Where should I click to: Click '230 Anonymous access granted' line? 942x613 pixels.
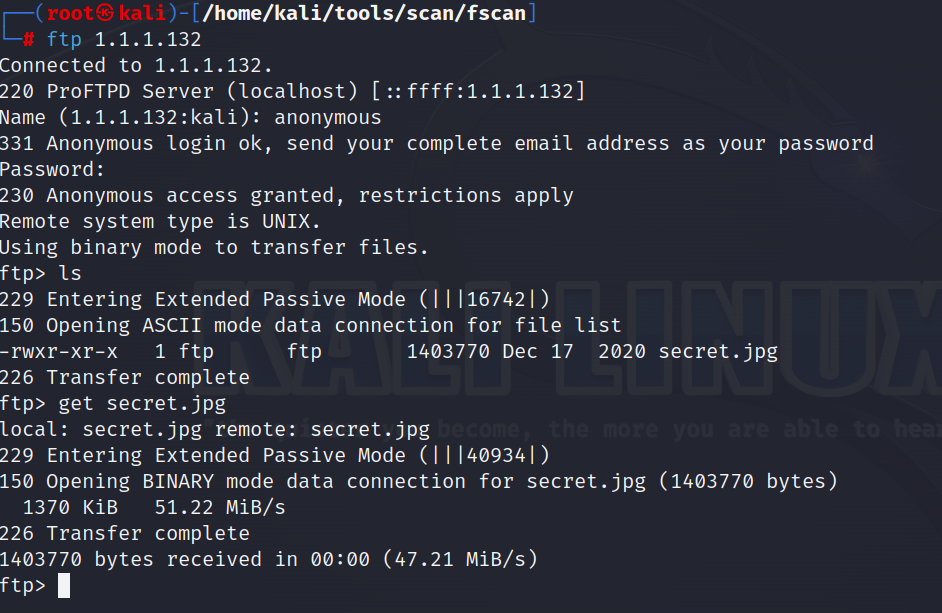287,196
